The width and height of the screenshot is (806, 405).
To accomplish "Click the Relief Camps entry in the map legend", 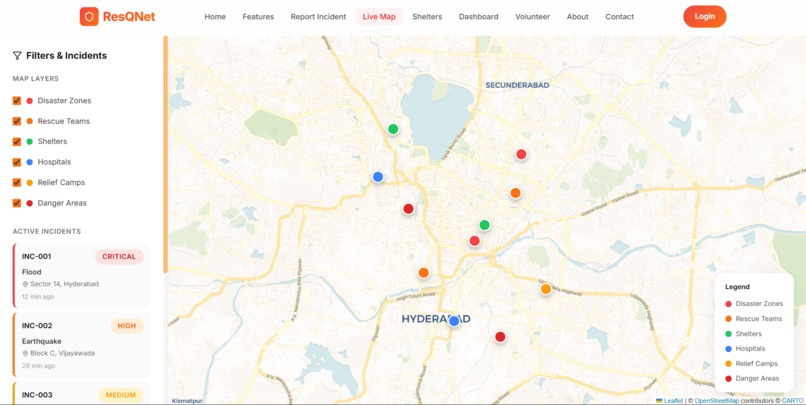I will click(x=752, y=363).
